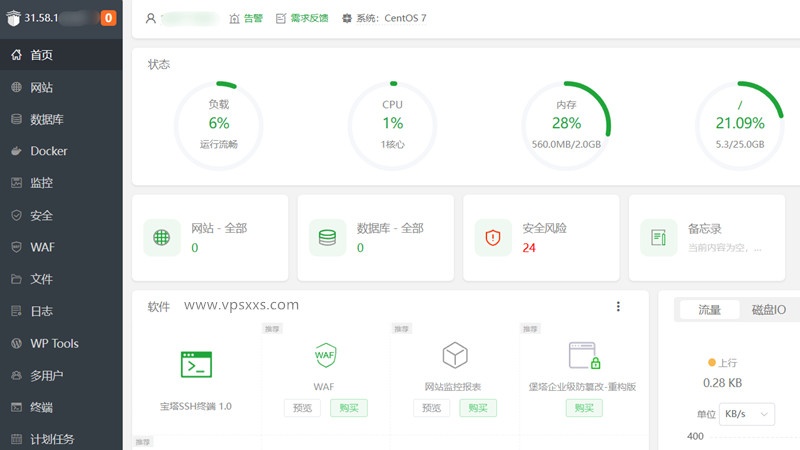800x450 pixels.
Task: Click the user account icon in header
Action: [151, 18]
